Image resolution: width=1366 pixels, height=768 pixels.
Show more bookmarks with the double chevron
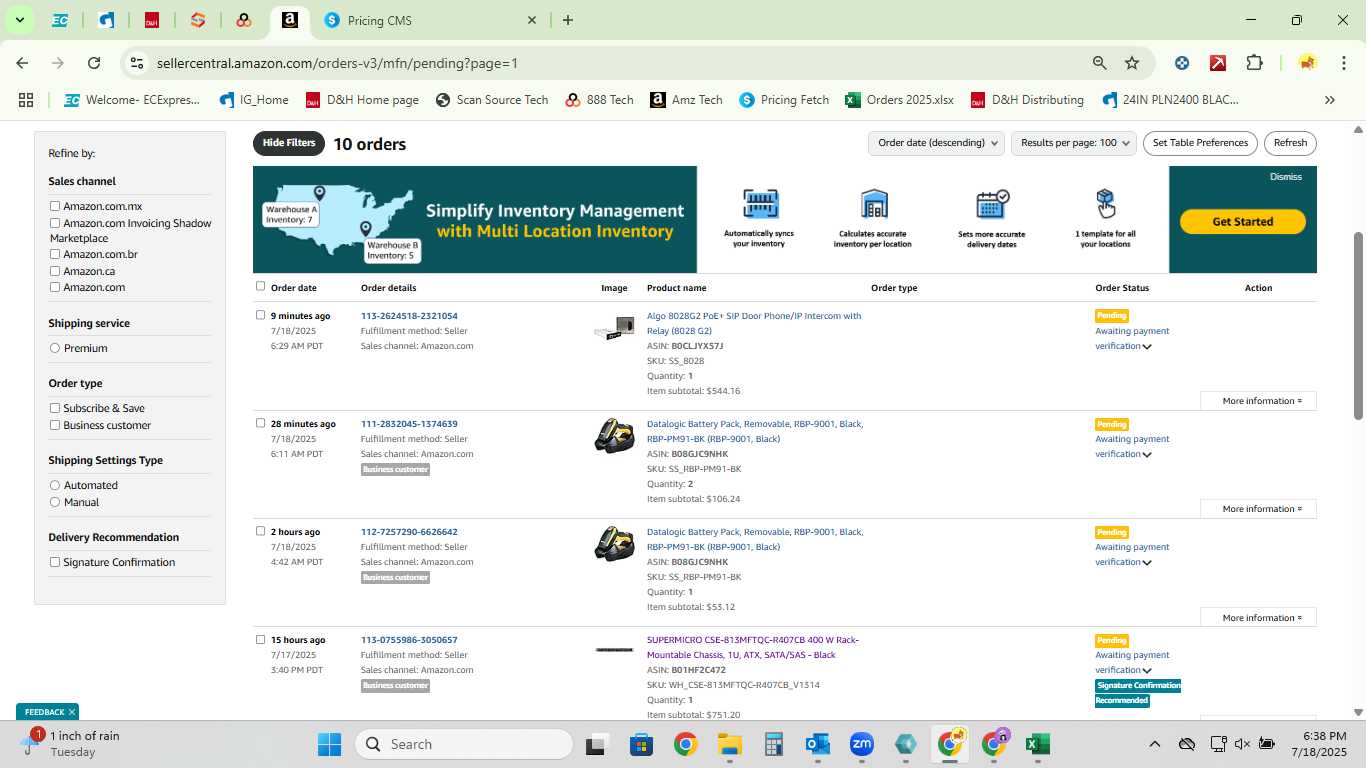[1330, 100]
